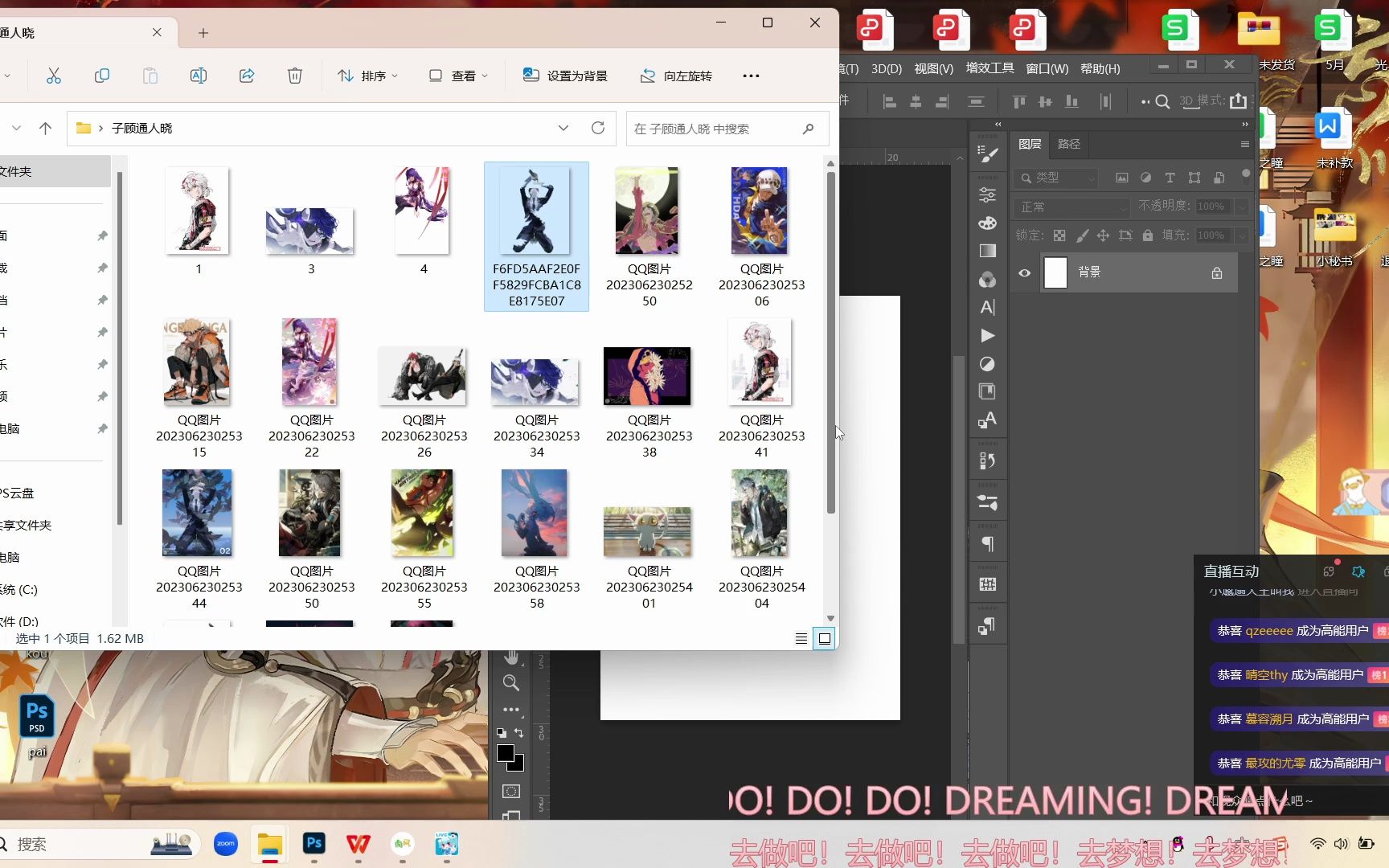The width and height of the screenshot is (1389, 868).
Task: Open the Actions play panel icon
Action: [x=988, y=336]
